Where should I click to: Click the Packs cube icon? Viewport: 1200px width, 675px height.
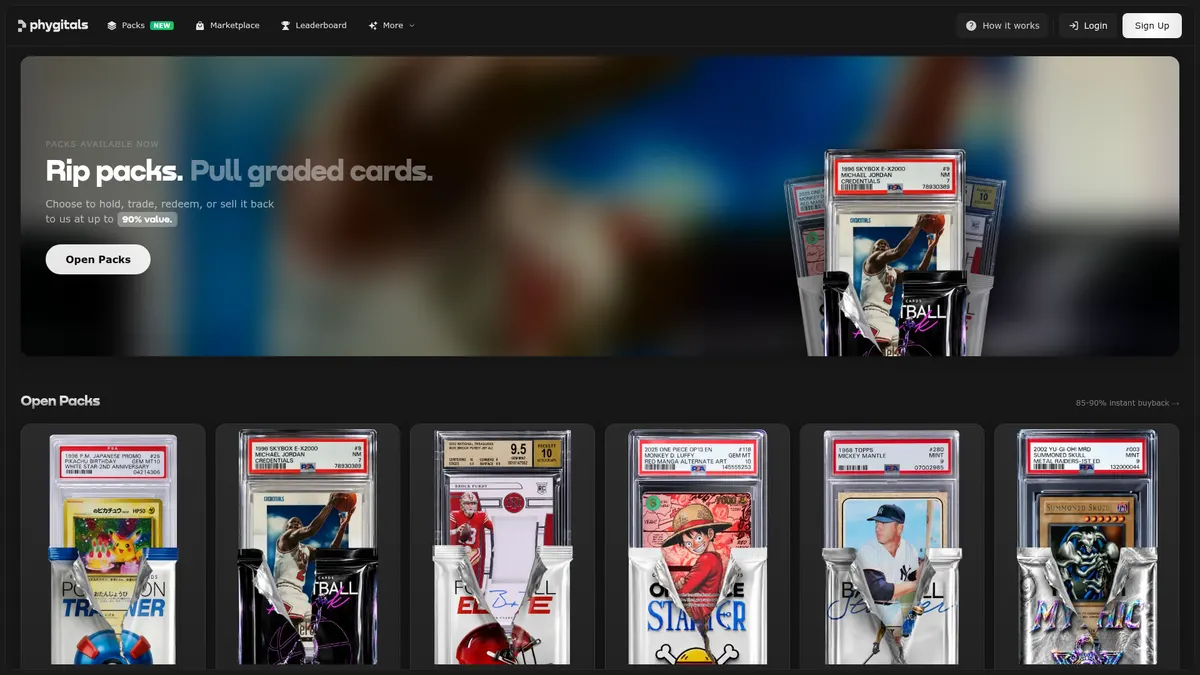pyautogui.click(x=112, y=25)
